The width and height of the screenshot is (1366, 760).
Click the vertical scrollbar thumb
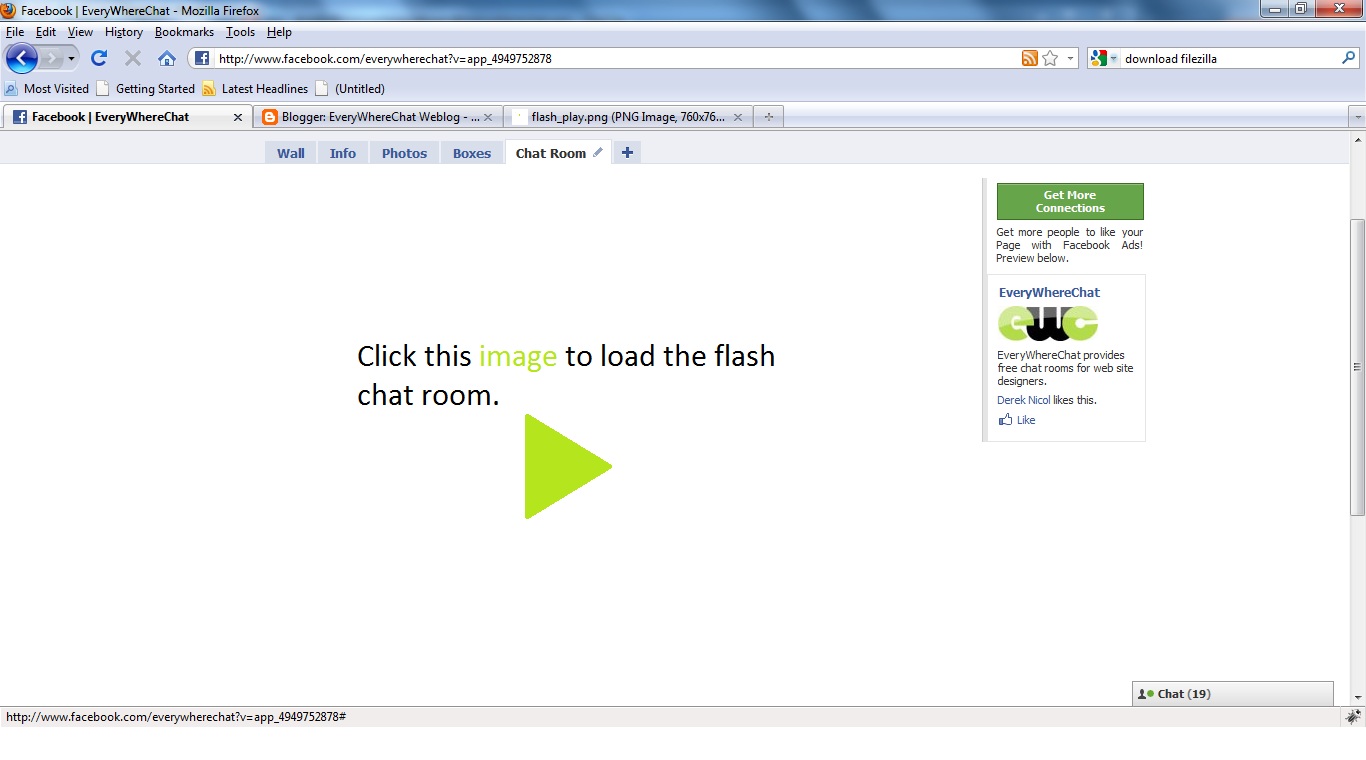coord(1357,367)
